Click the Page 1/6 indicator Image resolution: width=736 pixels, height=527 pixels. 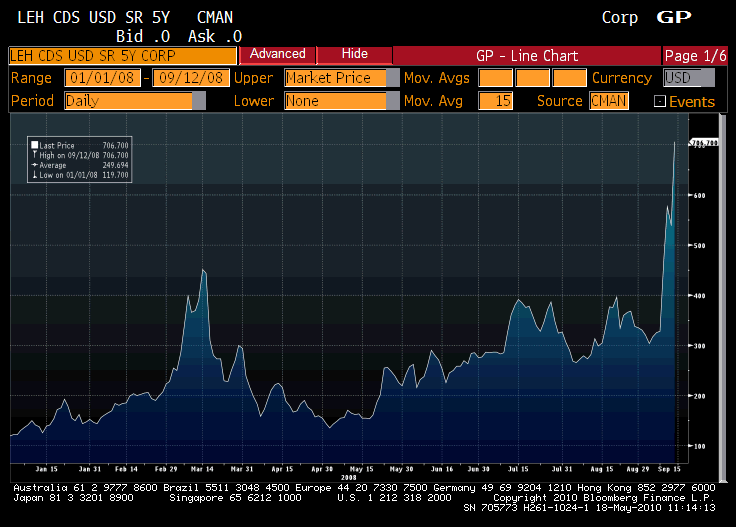point(695,56)
